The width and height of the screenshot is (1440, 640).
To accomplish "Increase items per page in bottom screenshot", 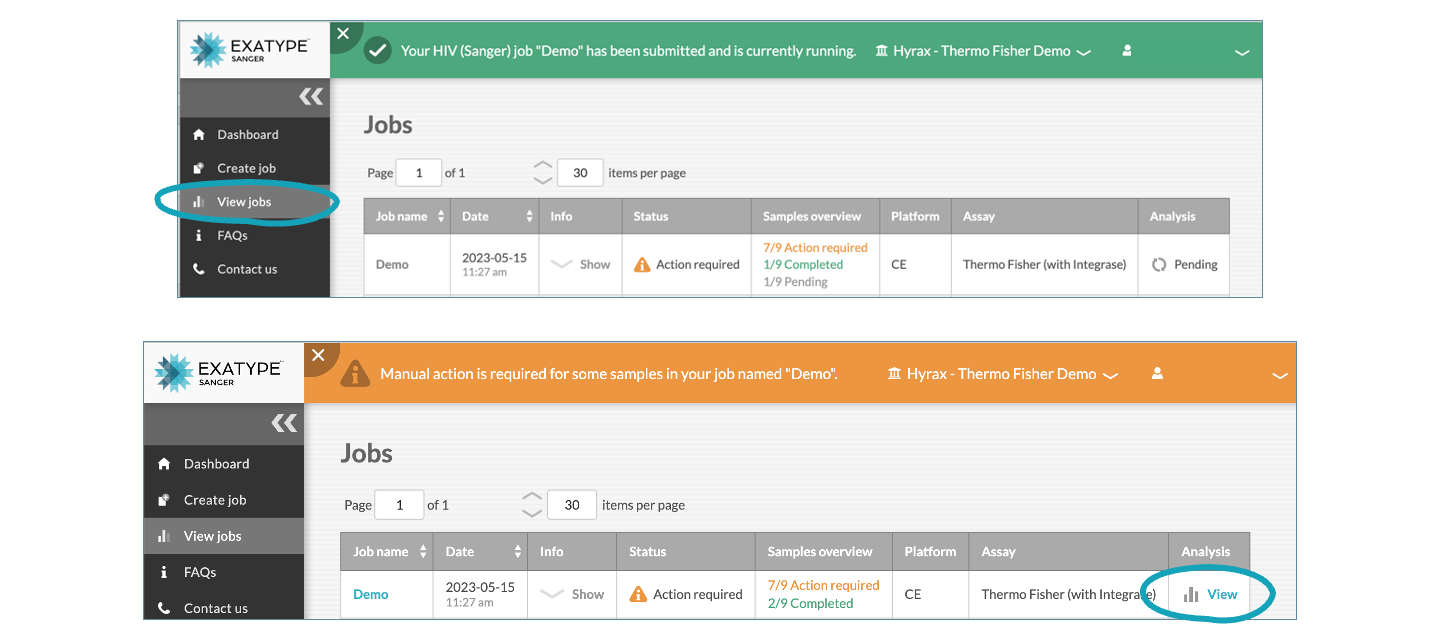I will [x=532, y=497].
